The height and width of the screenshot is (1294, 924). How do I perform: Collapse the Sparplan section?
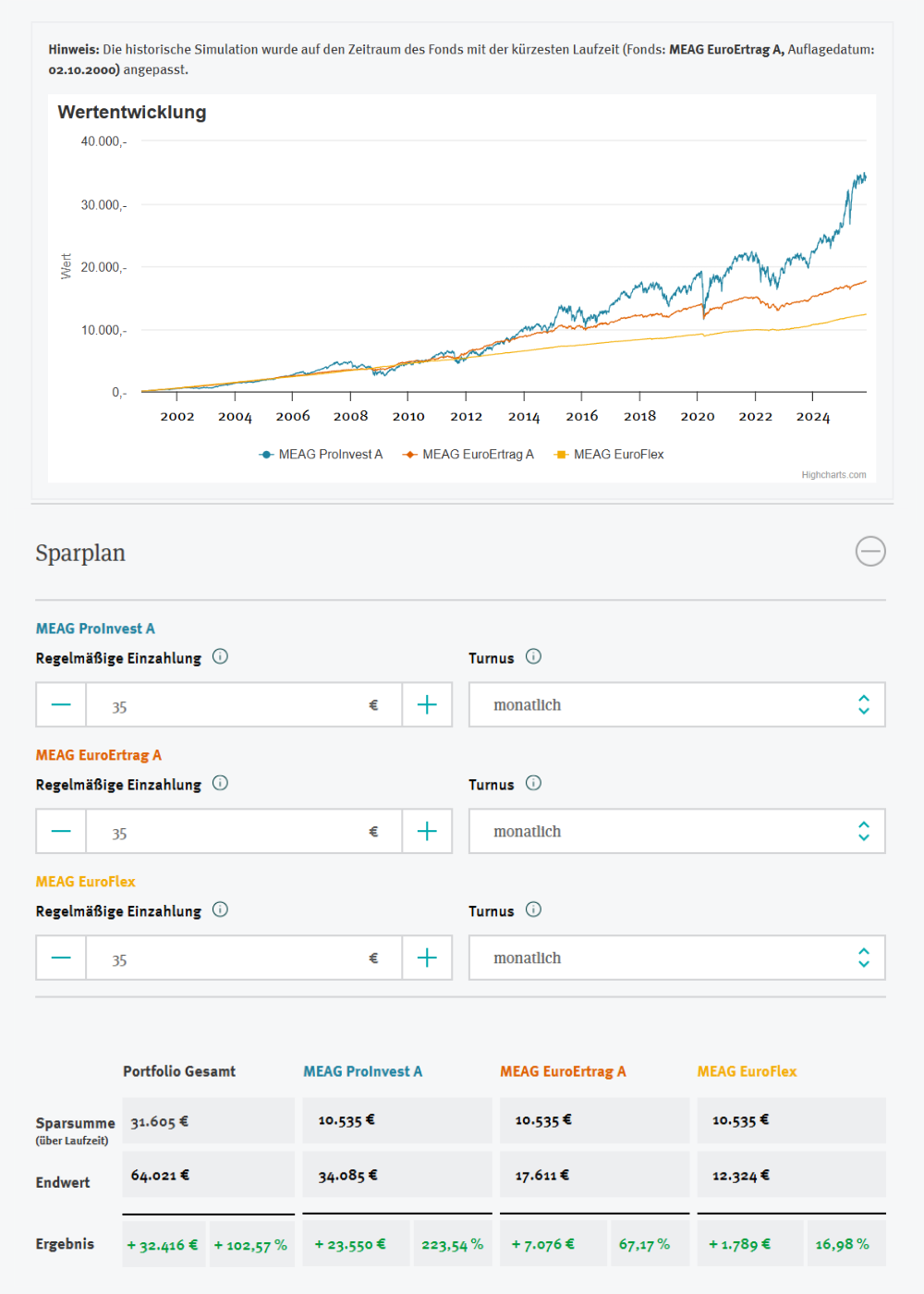coord(869,552)
